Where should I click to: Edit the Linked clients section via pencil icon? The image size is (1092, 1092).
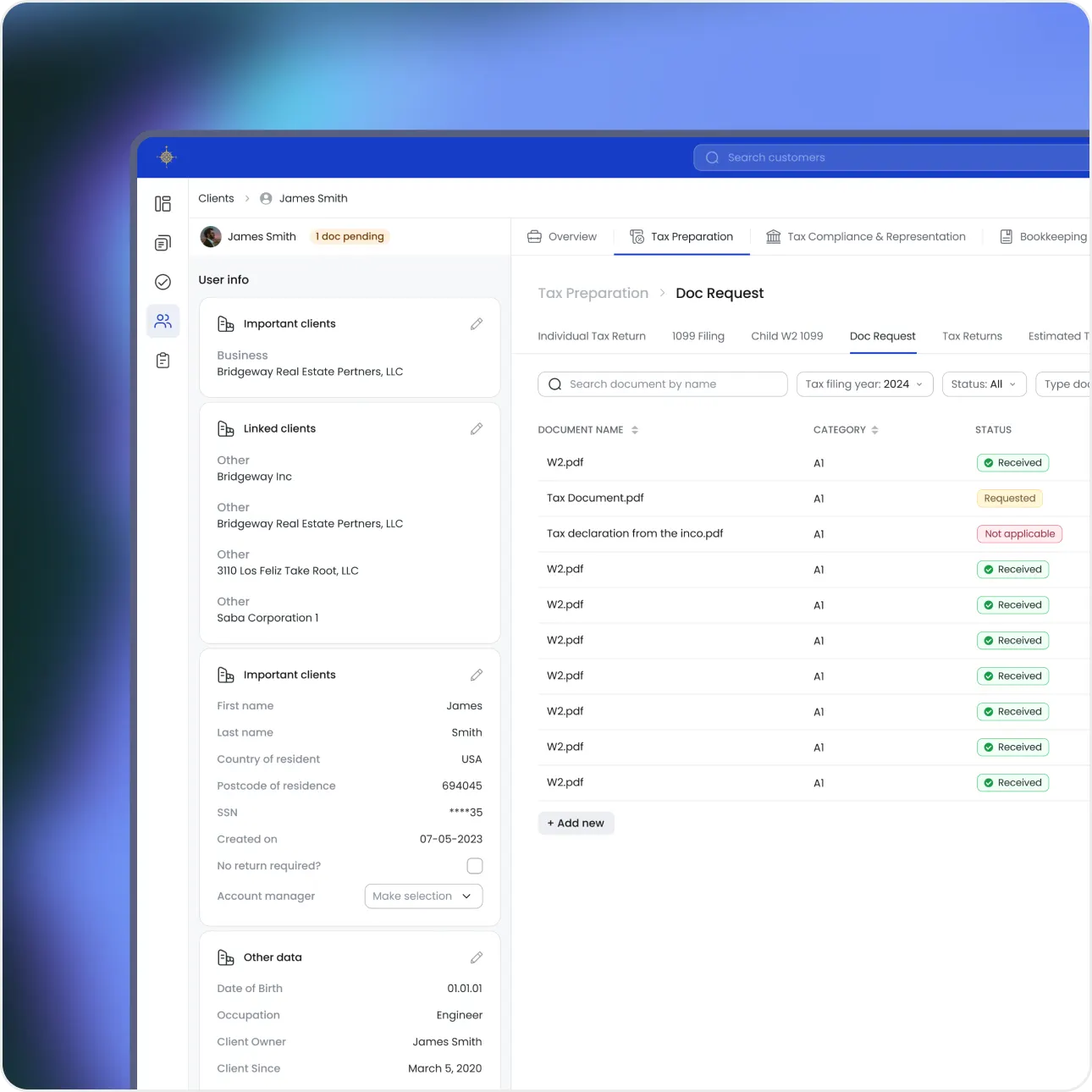click(x=477, y=428)
